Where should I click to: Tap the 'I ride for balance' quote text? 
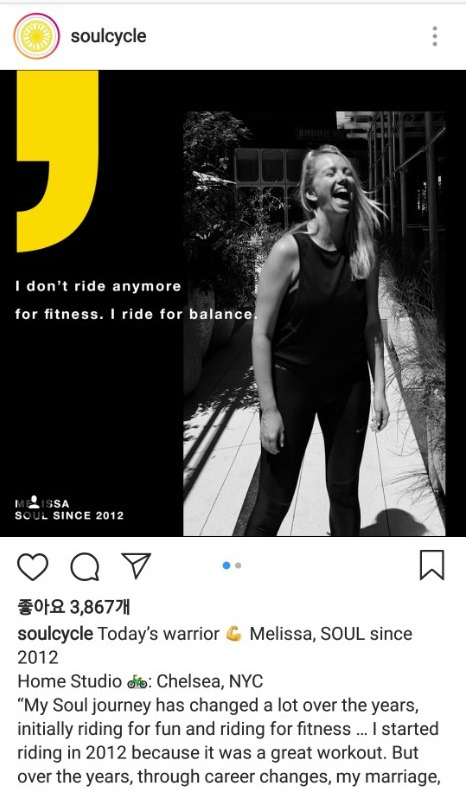click(184, 314)
